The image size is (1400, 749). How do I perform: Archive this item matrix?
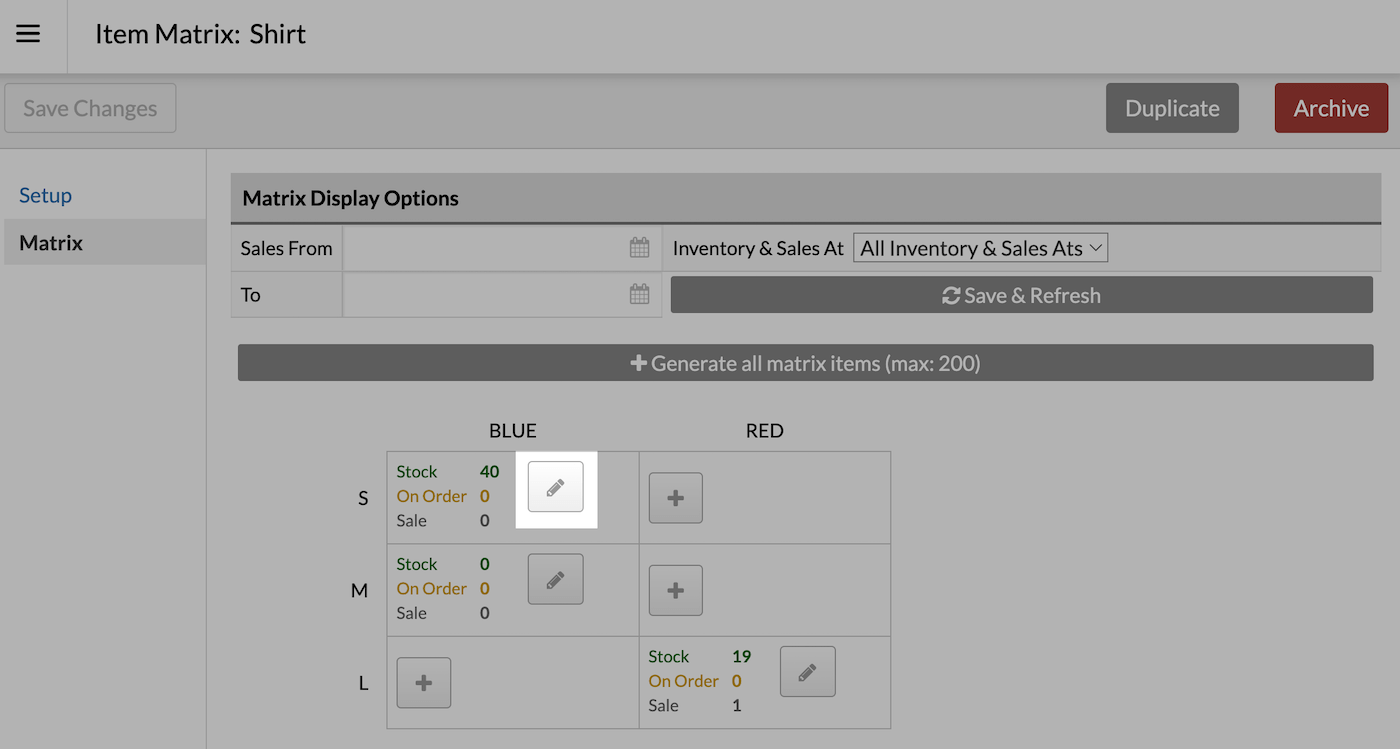pyautogui.click(x=1331, y=108)
